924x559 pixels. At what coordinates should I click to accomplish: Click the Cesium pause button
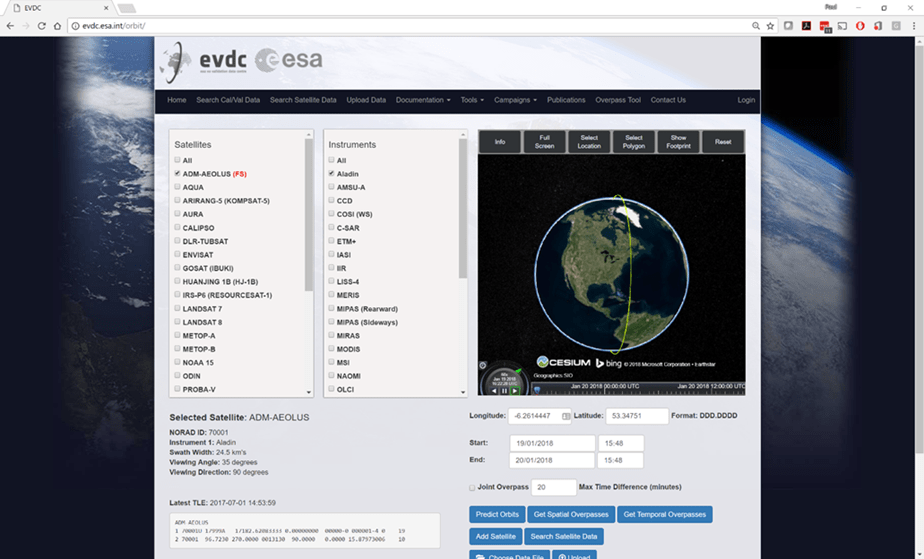click(504, 391)
